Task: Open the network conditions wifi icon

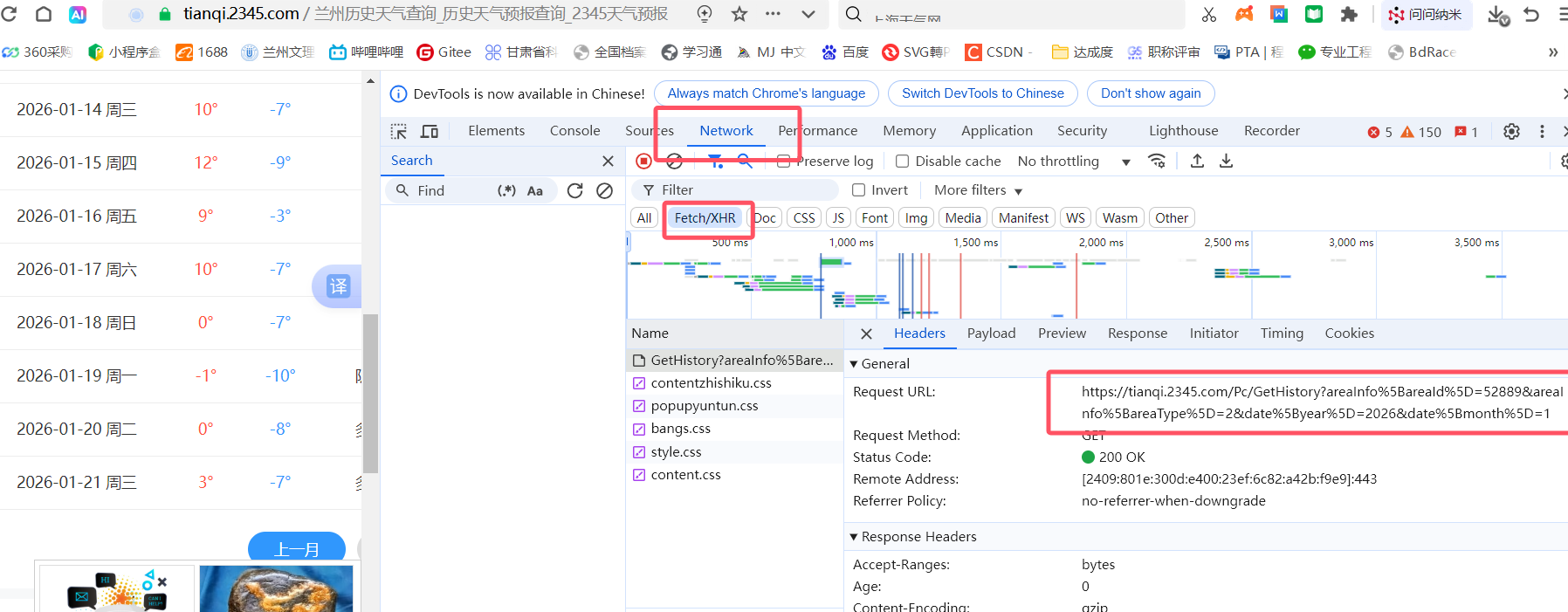Action: [1157, 161]
